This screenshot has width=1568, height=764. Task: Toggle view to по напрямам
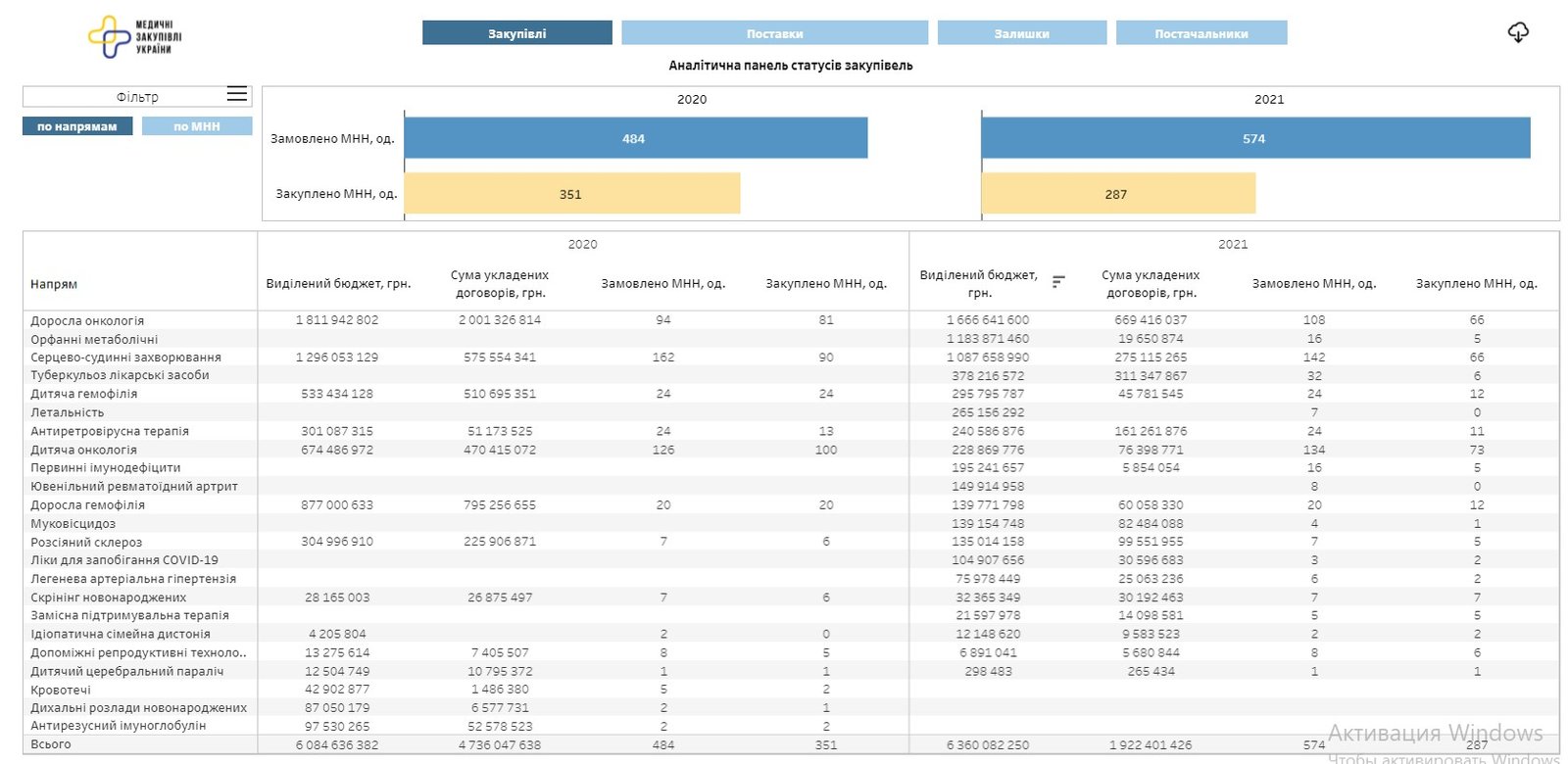tap(77, 126)
